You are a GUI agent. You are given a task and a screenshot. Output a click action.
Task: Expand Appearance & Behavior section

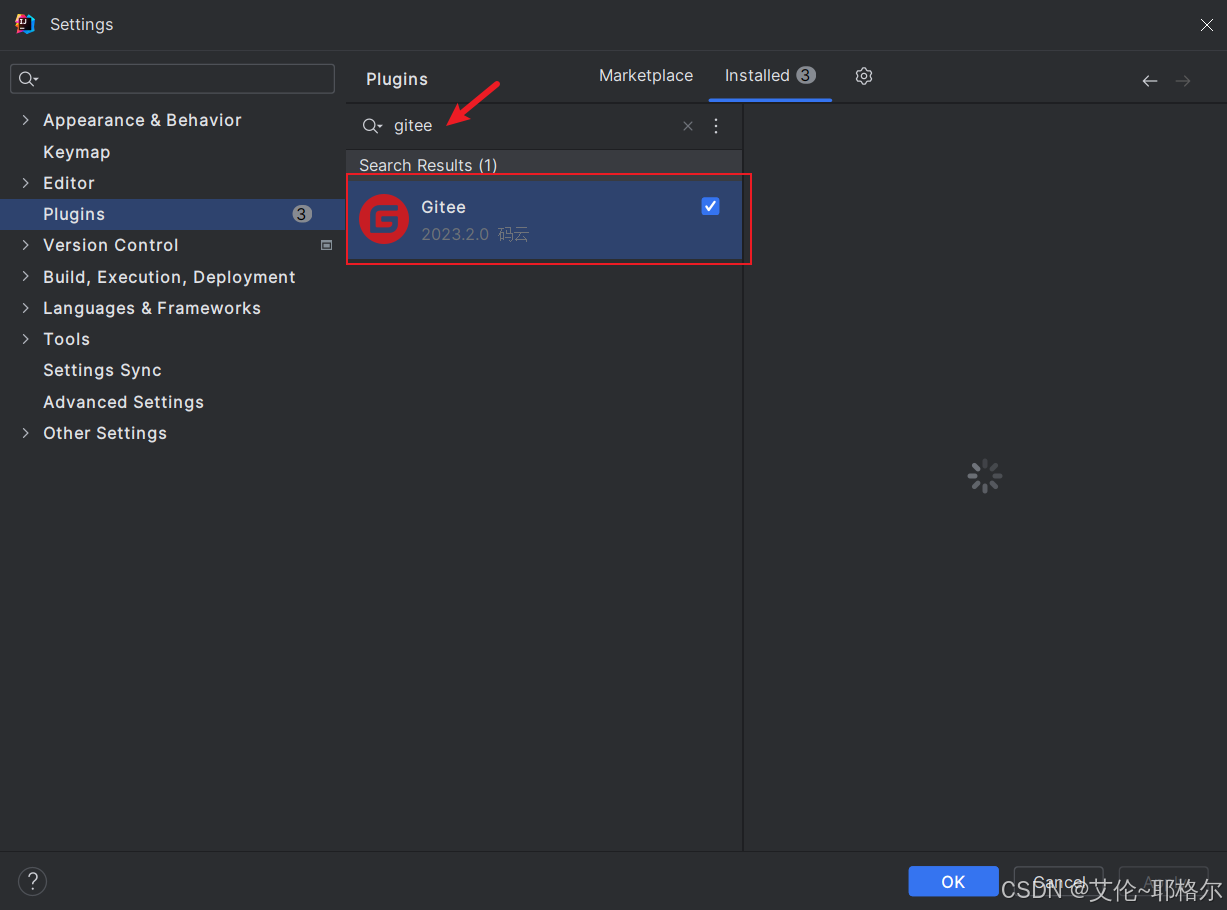point(26,120)
